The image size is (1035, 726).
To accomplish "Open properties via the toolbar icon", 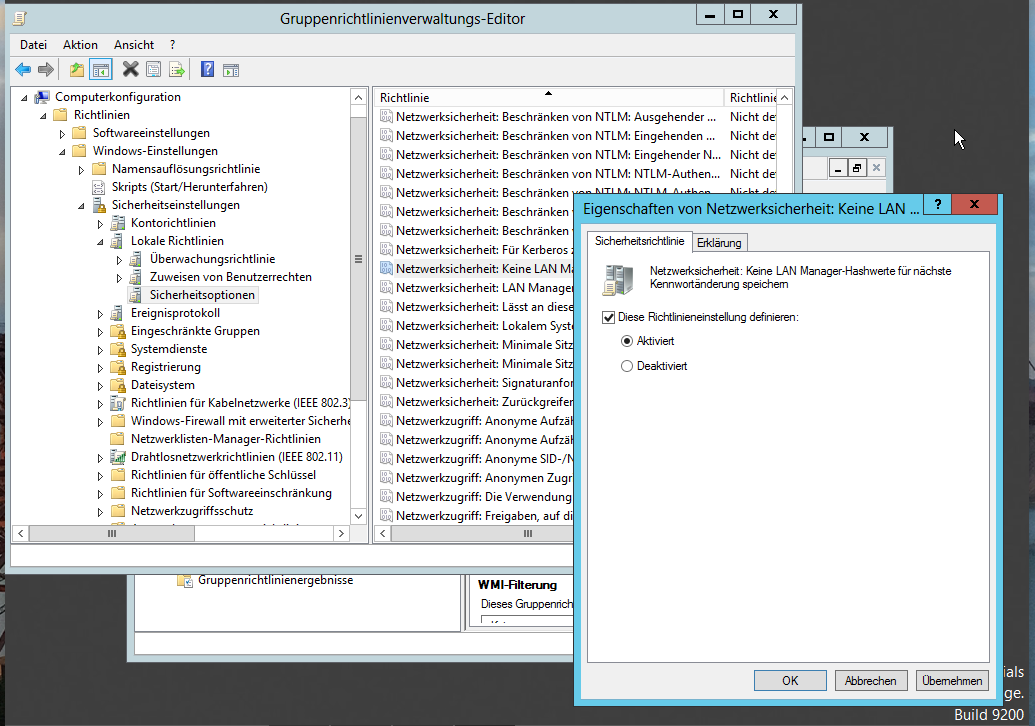I will pyautogui.click(x=152, y=68).
